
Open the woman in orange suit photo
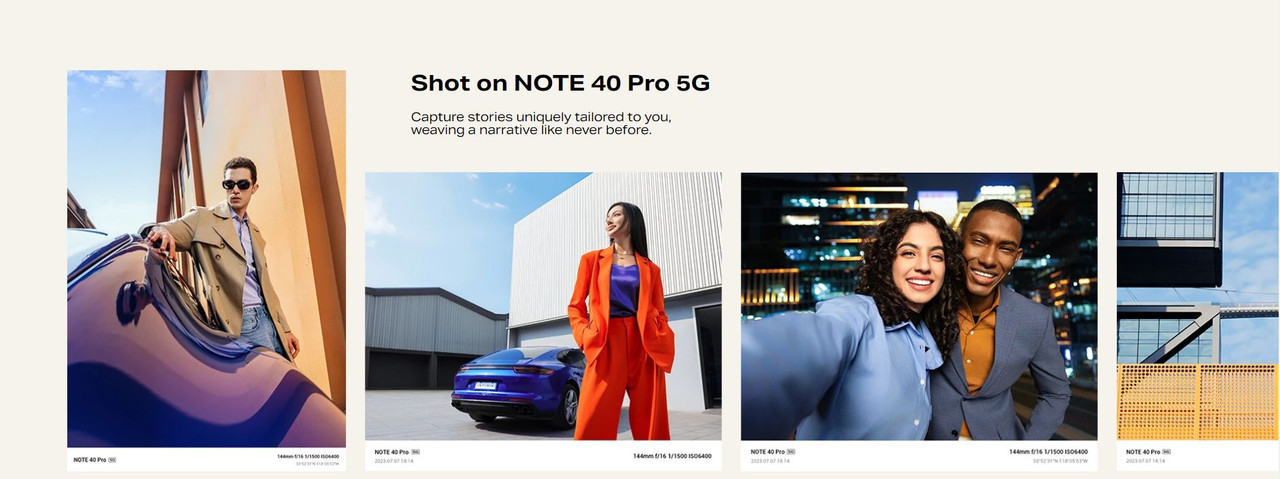[543, 306]
